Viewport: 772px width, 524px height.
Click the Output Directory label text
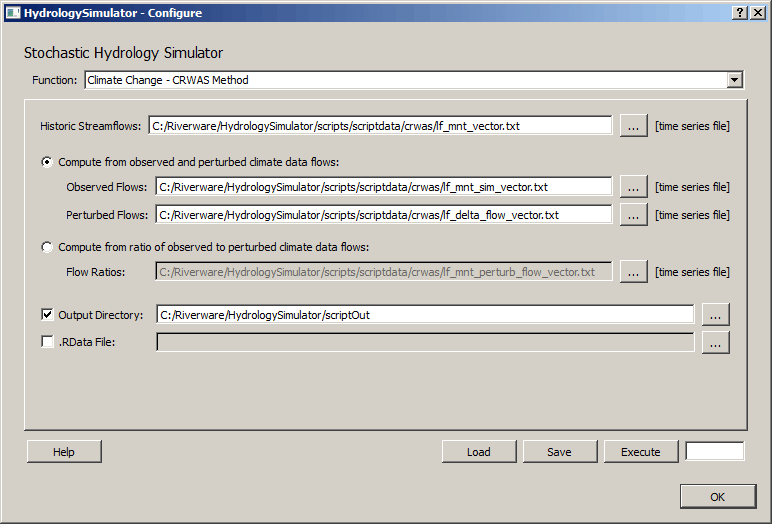pos(101,315)
